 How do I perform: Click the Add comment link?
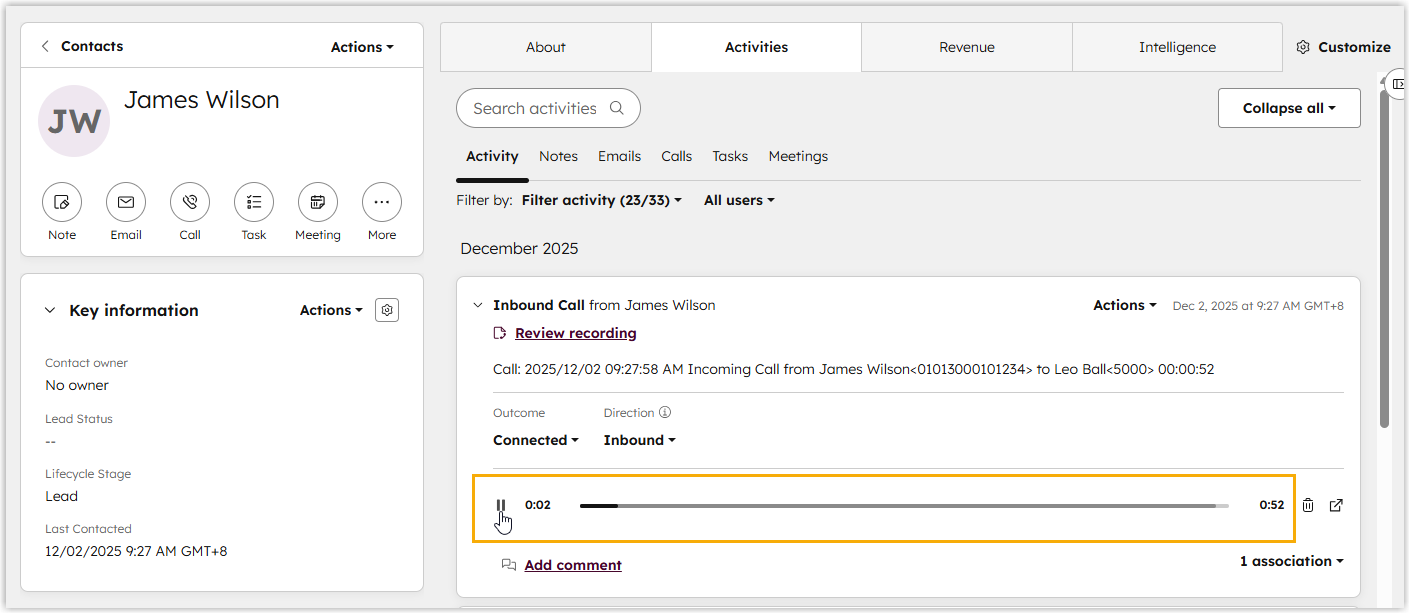click(x=572, y=565)
